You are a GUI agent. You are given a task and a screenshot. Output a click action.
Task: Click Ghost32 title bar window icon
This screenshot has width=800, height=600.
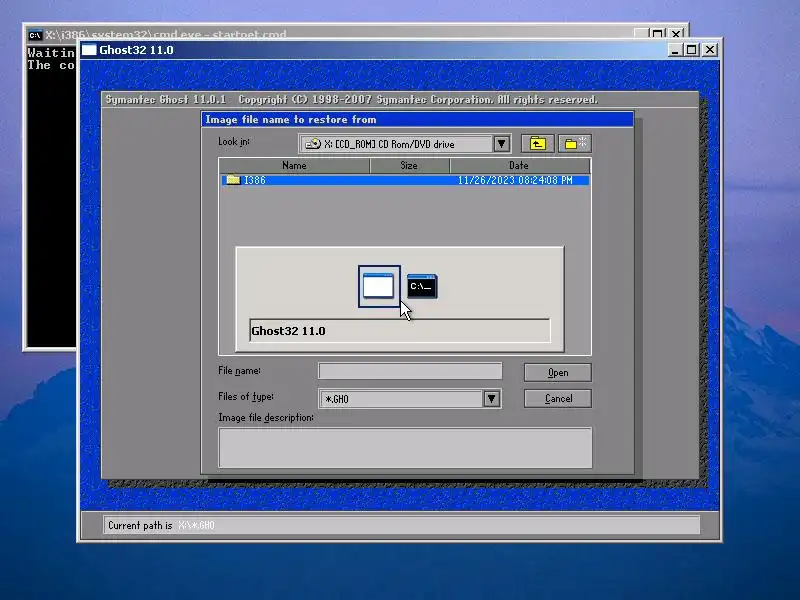coord(89,50)
